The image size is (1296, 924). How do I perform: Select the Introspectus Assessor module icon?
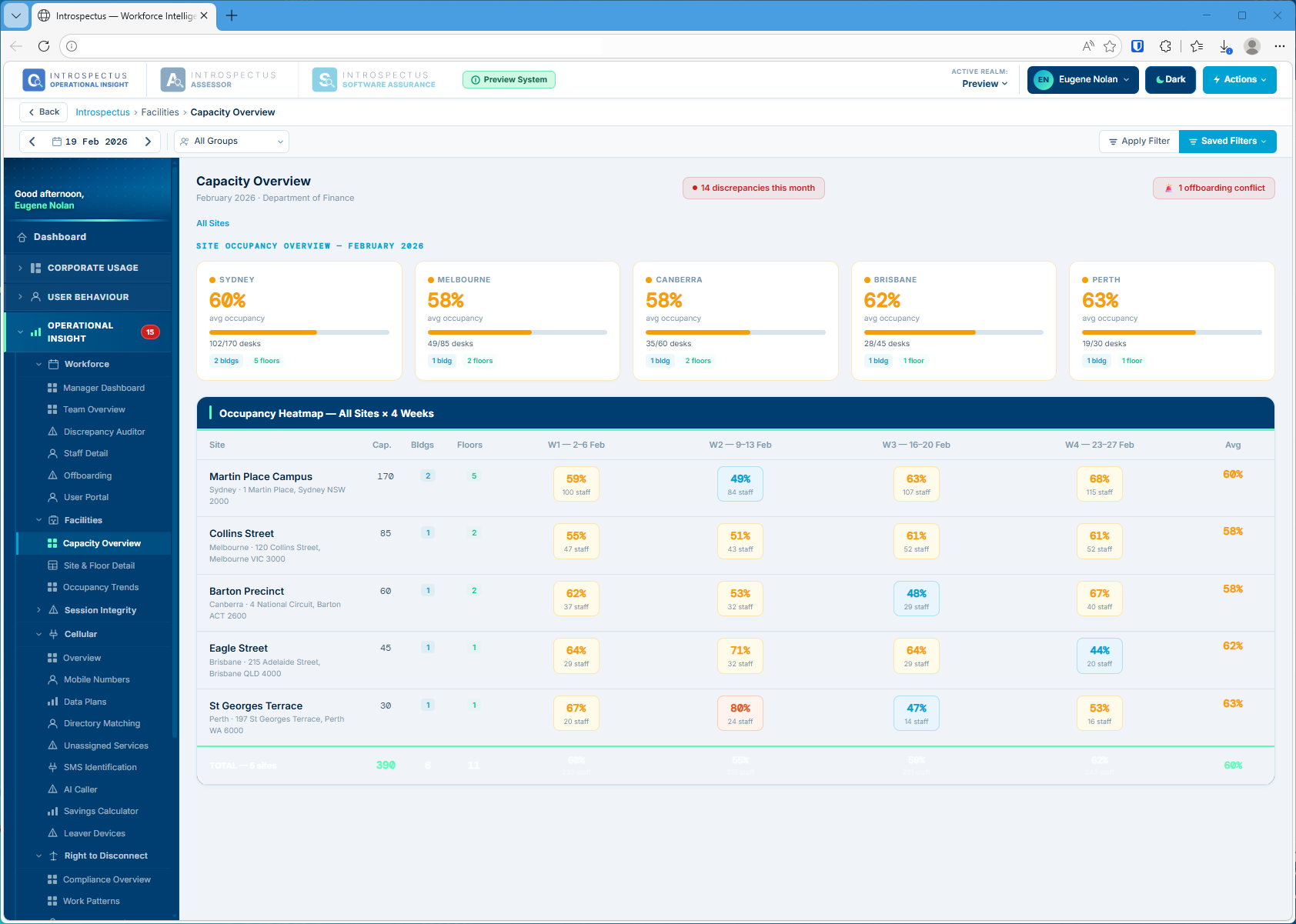coord(171,79)
